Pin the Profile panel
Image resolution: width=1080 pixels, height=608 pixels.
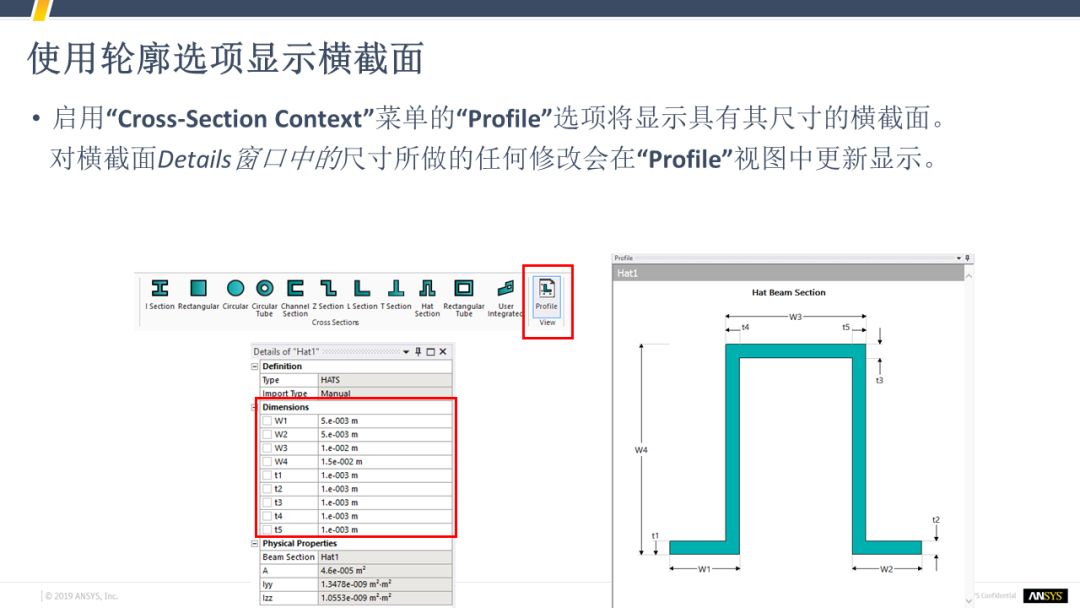(967, 258)
